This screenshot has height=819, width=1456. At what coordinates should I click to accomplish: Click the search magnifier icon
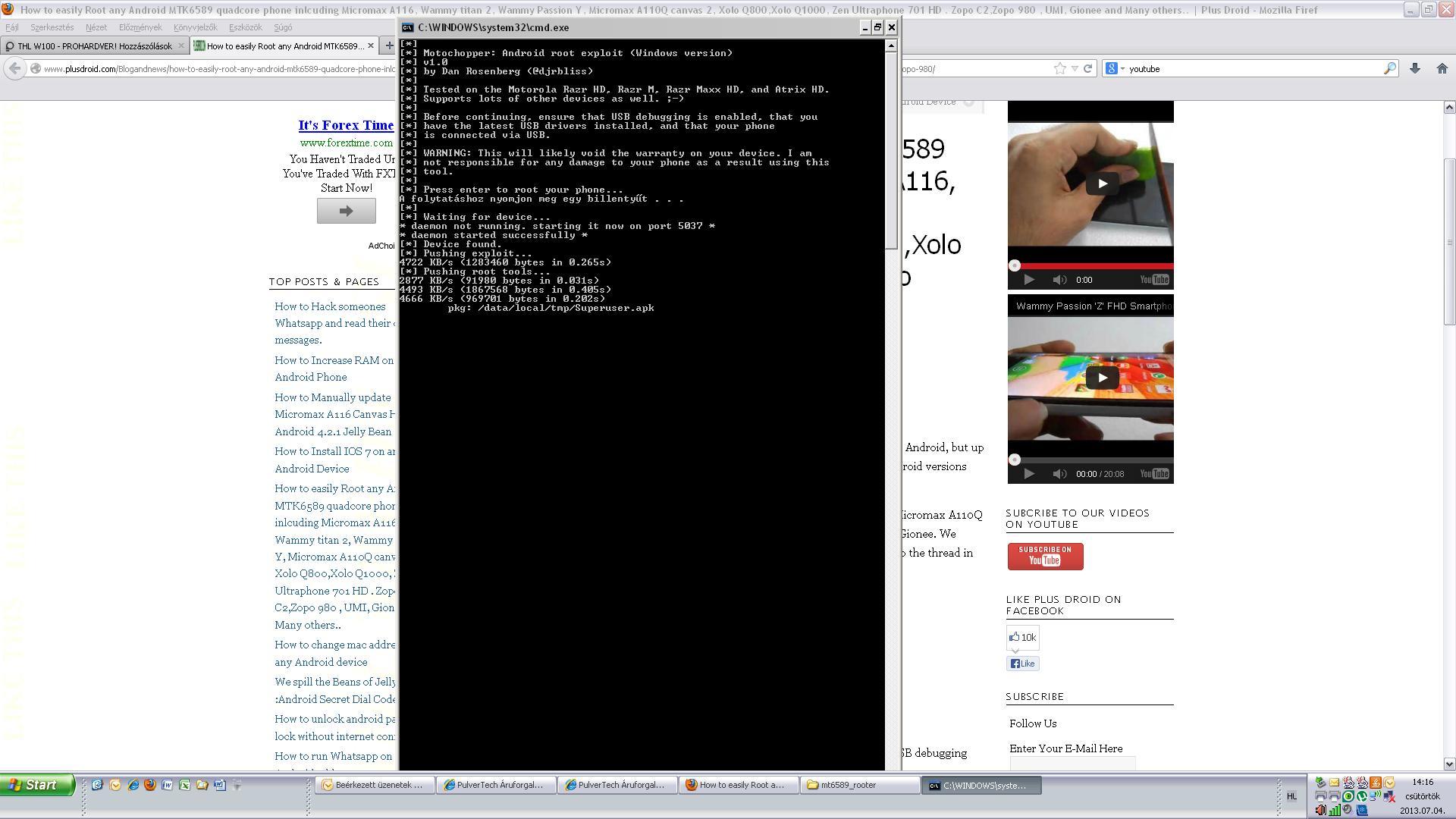tap(1389, 68)
